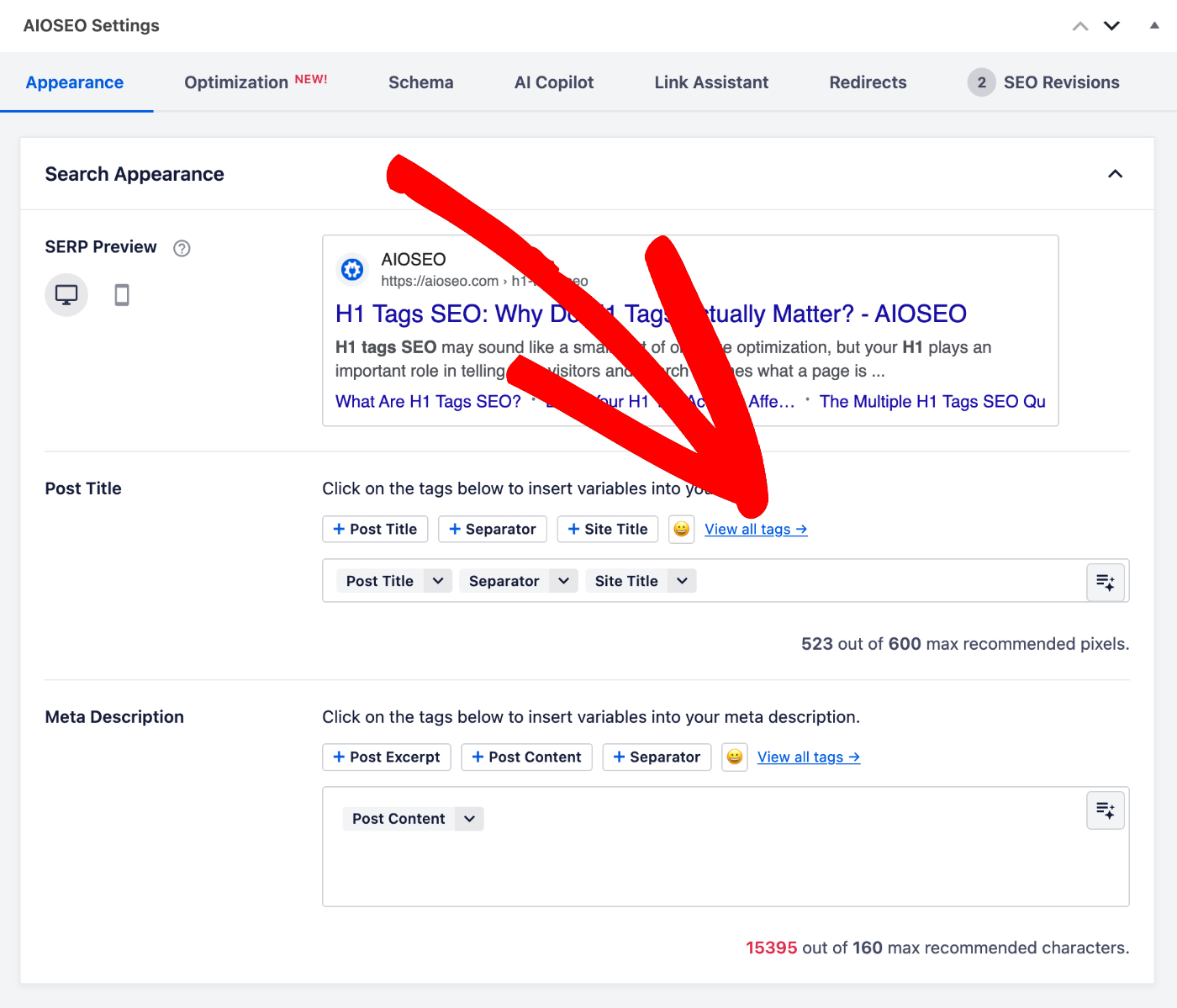The image size is (1177, 1008).
Task: Open Post Title tag dropdown chevron
Action: (438, 581)
